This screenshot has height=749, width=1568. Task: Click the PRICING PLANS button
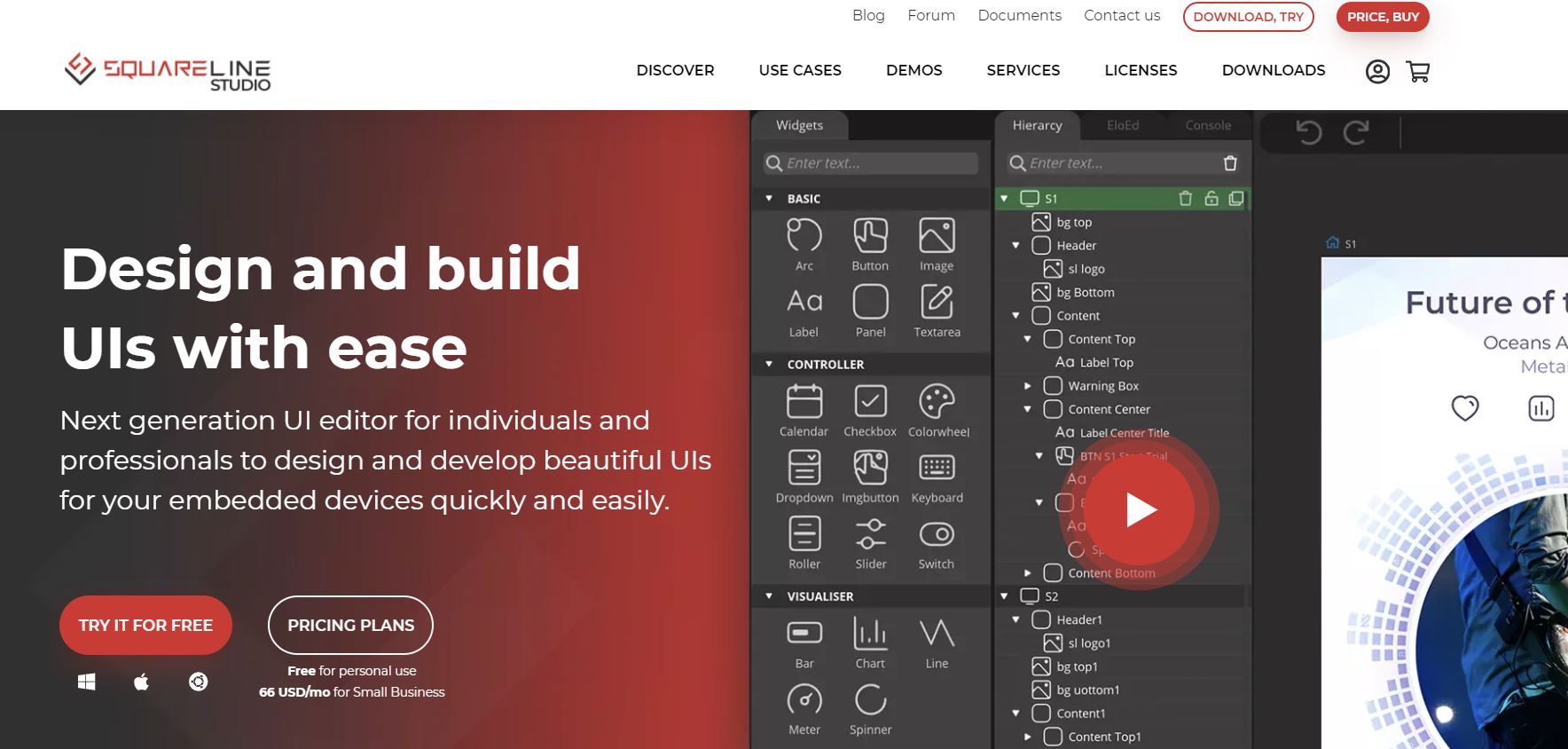350,625
